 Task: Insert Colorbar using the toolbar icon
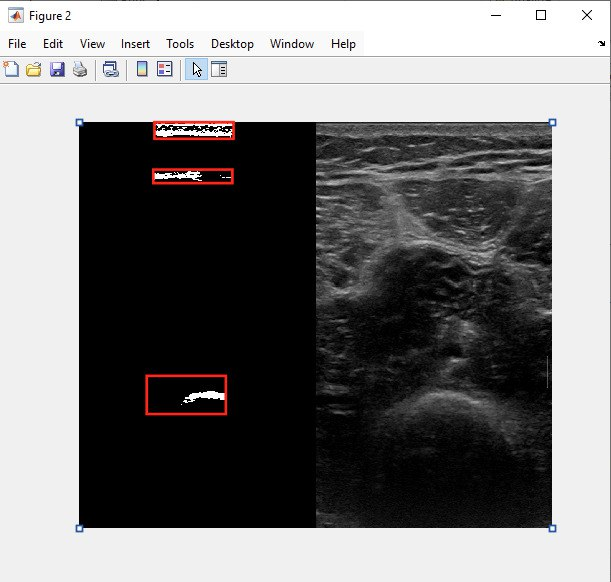point(142,69)
